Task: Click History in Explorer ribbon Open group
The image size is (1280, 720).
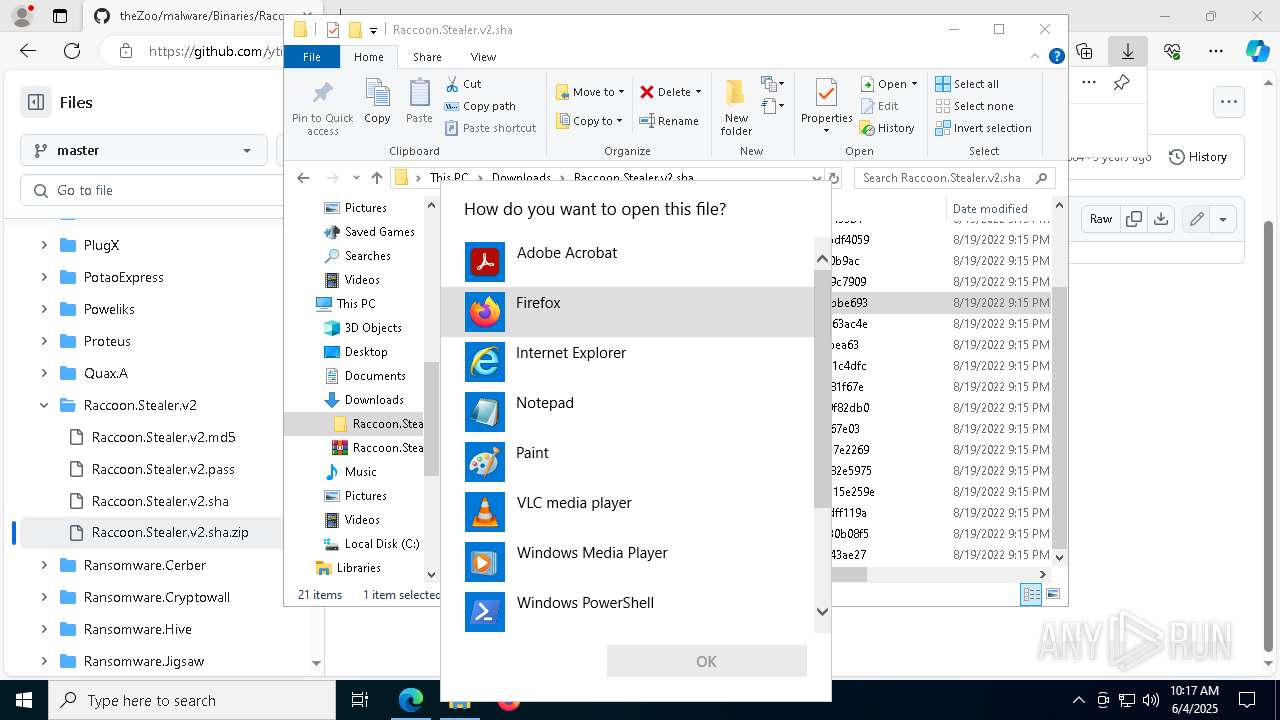Action: pyautogui.click(x=887, y=128)
